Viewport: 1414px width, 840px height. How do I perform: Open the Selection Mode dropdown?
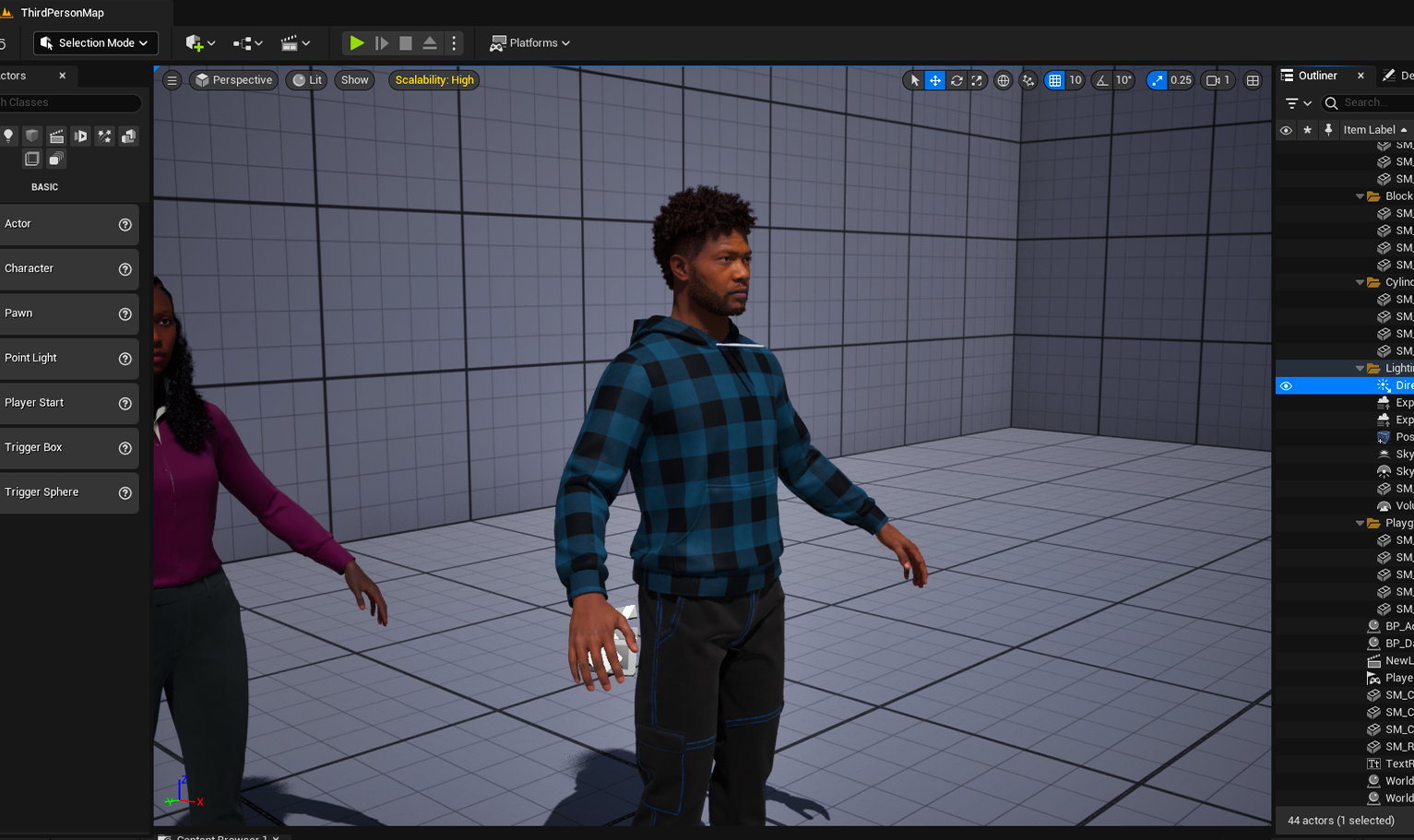[x=96, y=43]
